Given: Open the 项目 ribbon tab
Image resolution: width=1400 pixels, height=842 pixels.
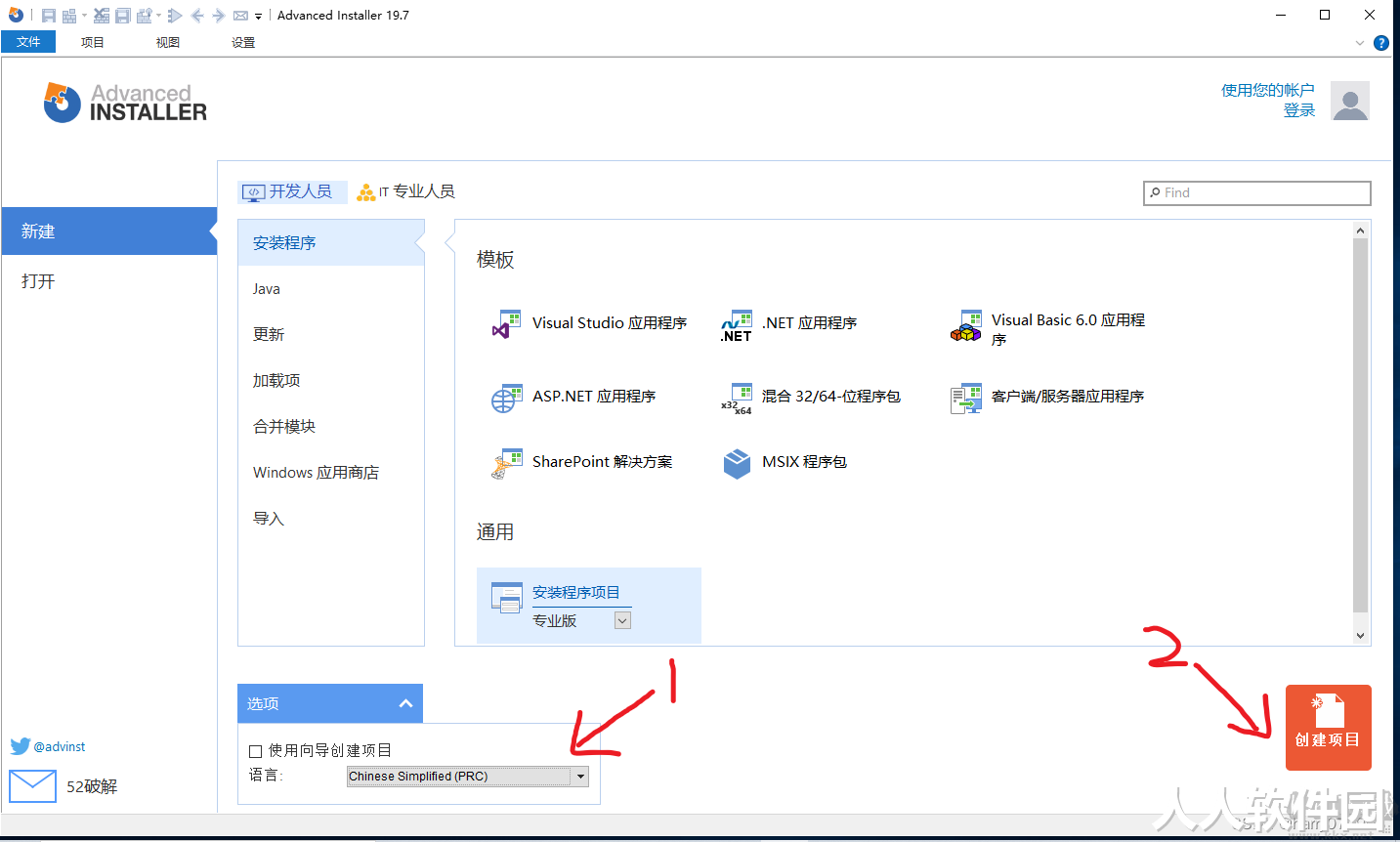Looking at the screenshot, I should click(92, 42).
